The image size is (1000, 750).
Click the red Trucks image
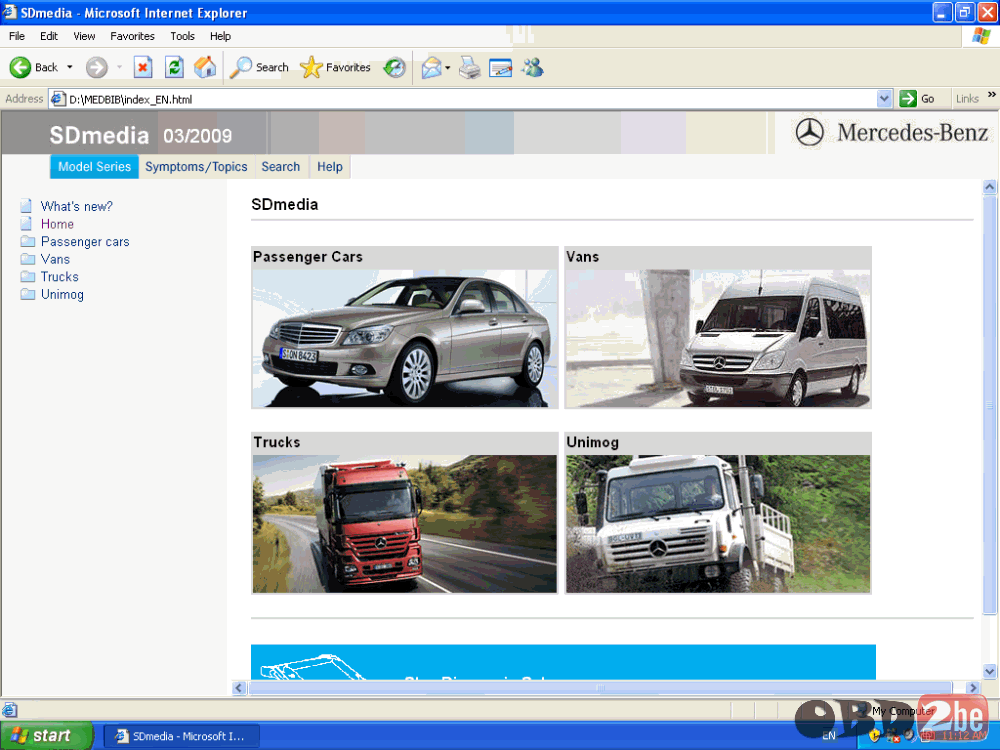click(405, 524)
